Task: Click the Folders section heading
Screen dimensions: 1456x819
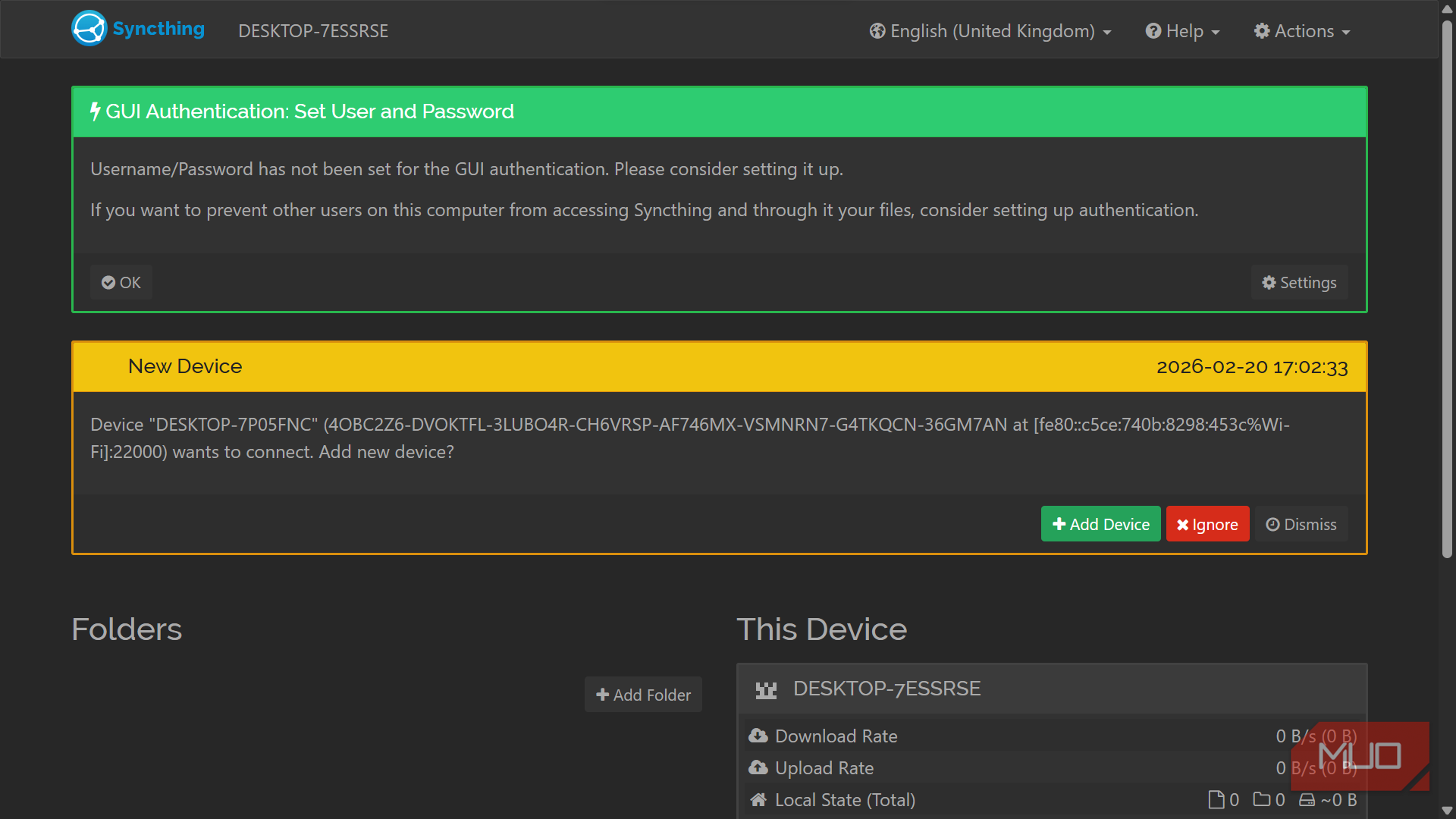Action: pyautogui.click(x=127, y=629)
